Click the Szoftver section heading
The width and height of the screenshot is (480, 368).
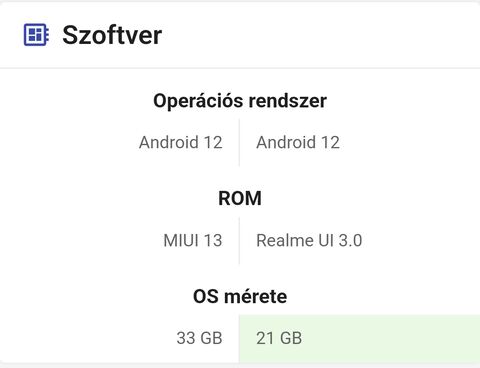112,35
